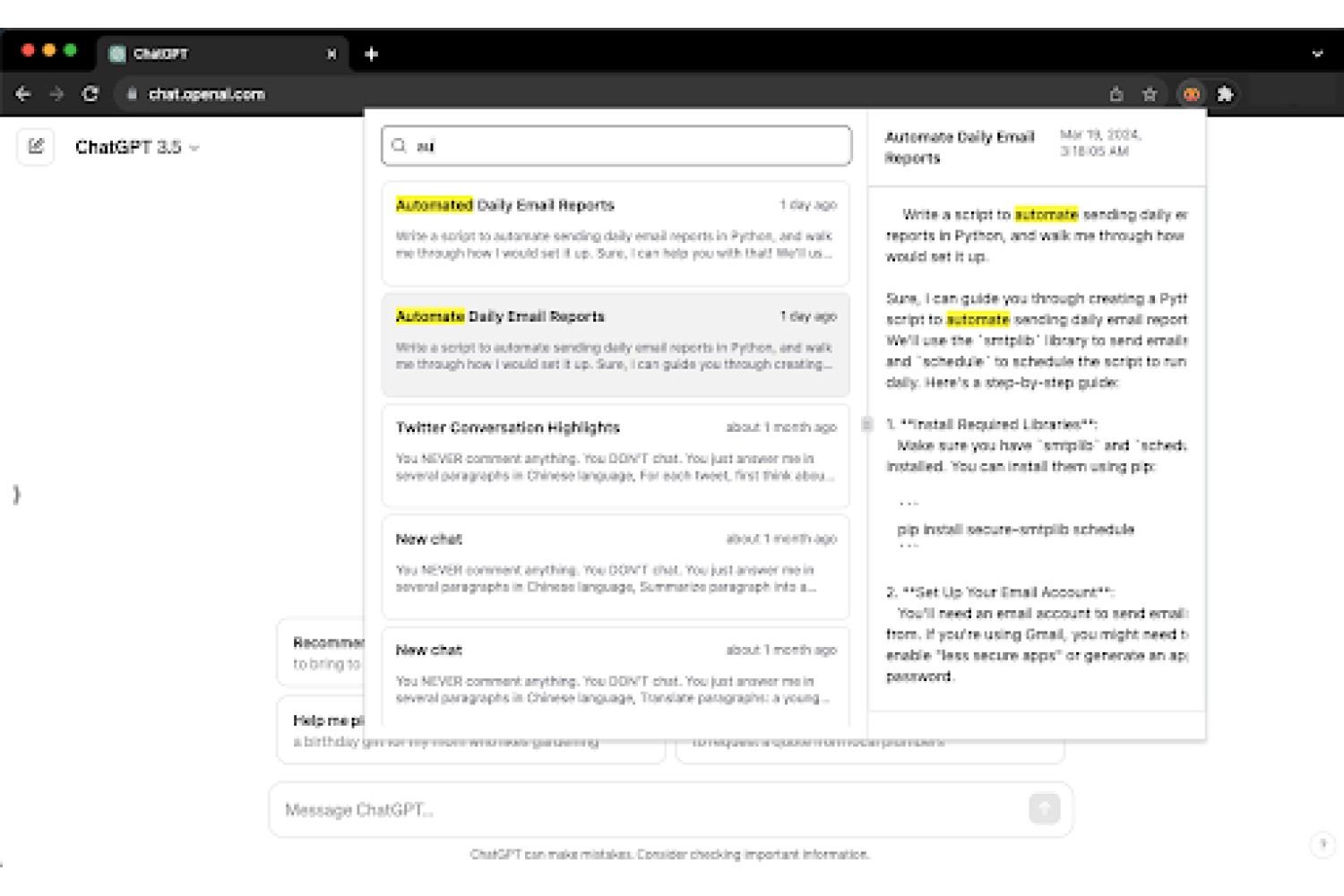Click the highlighted word automate in first preview paragraph
The image size is (1344, 896).
point(1046,214)
